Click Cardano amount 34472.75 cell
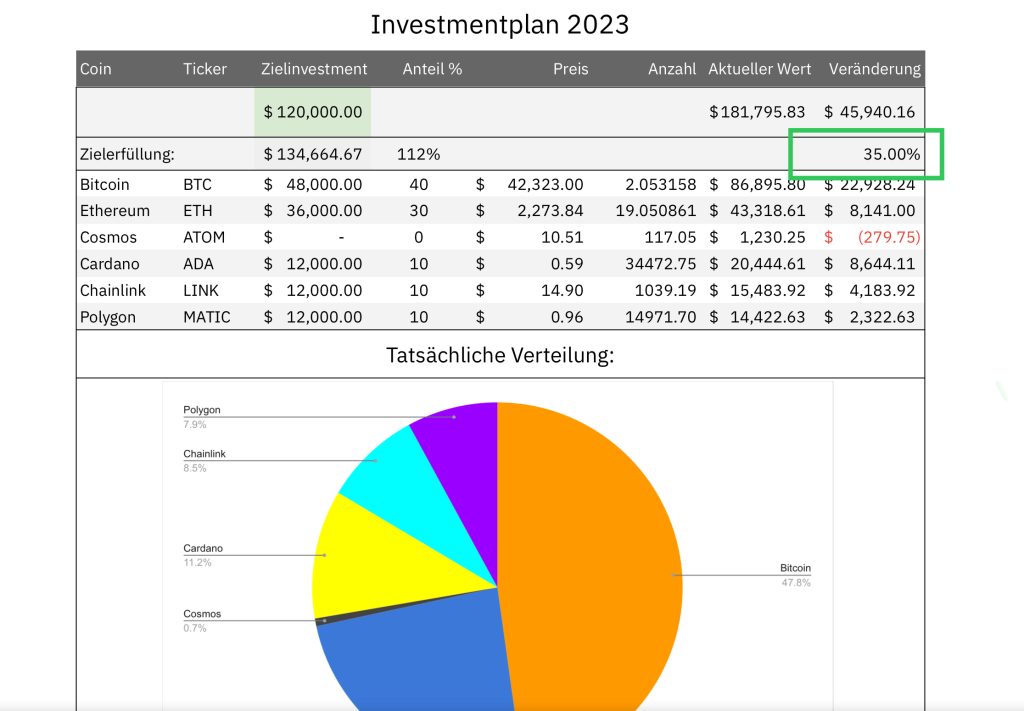The height and width of the screenshot is (711, 1024). pyautogui.click(x=660, y=264)
